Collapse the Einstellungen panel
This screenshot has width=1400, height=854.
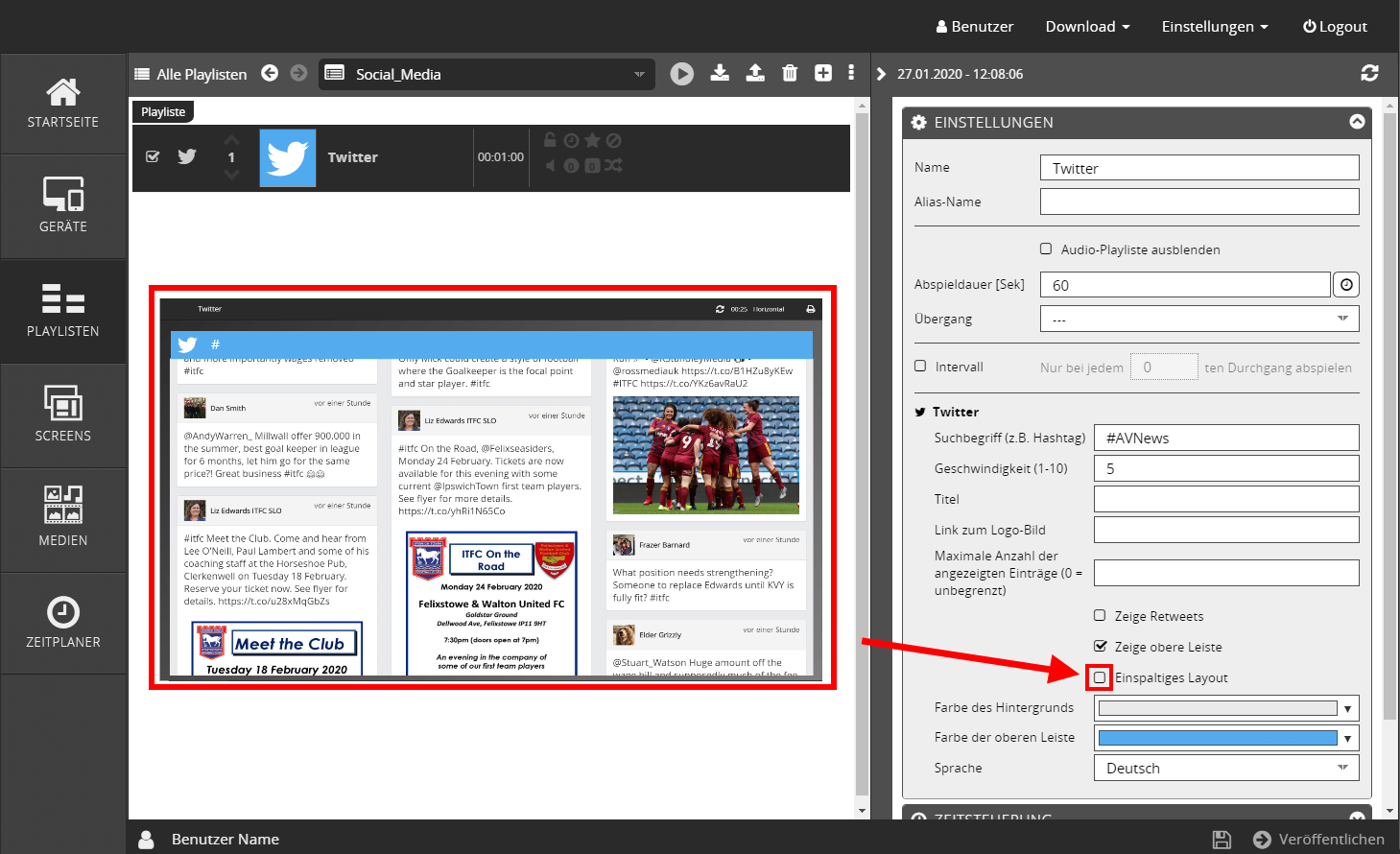1357,122
